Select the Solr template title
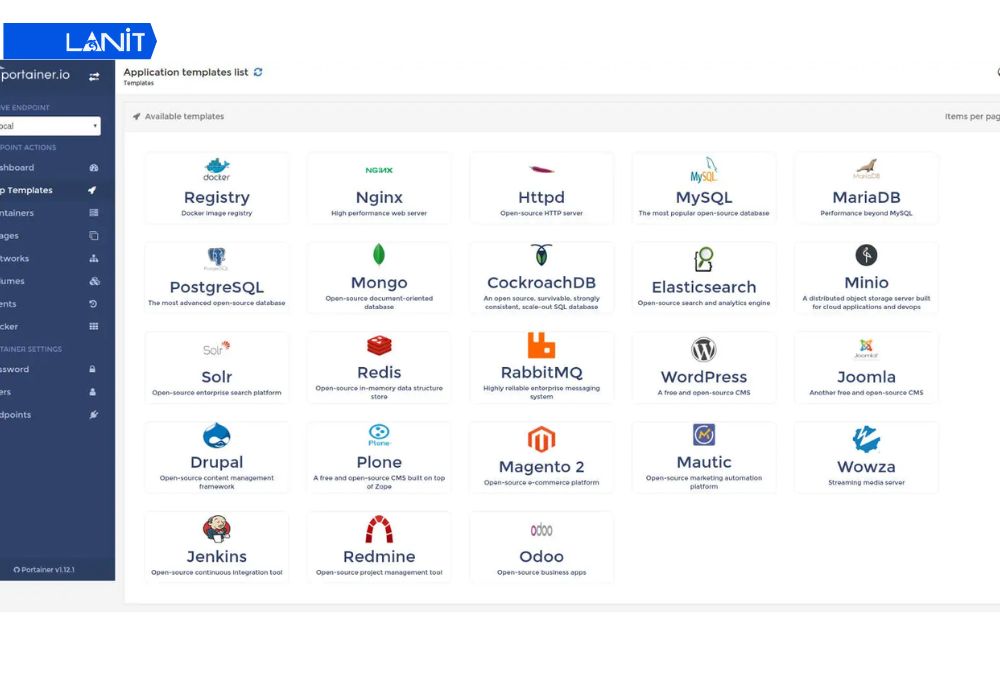 pyautogui.click(x=217, y=377)
